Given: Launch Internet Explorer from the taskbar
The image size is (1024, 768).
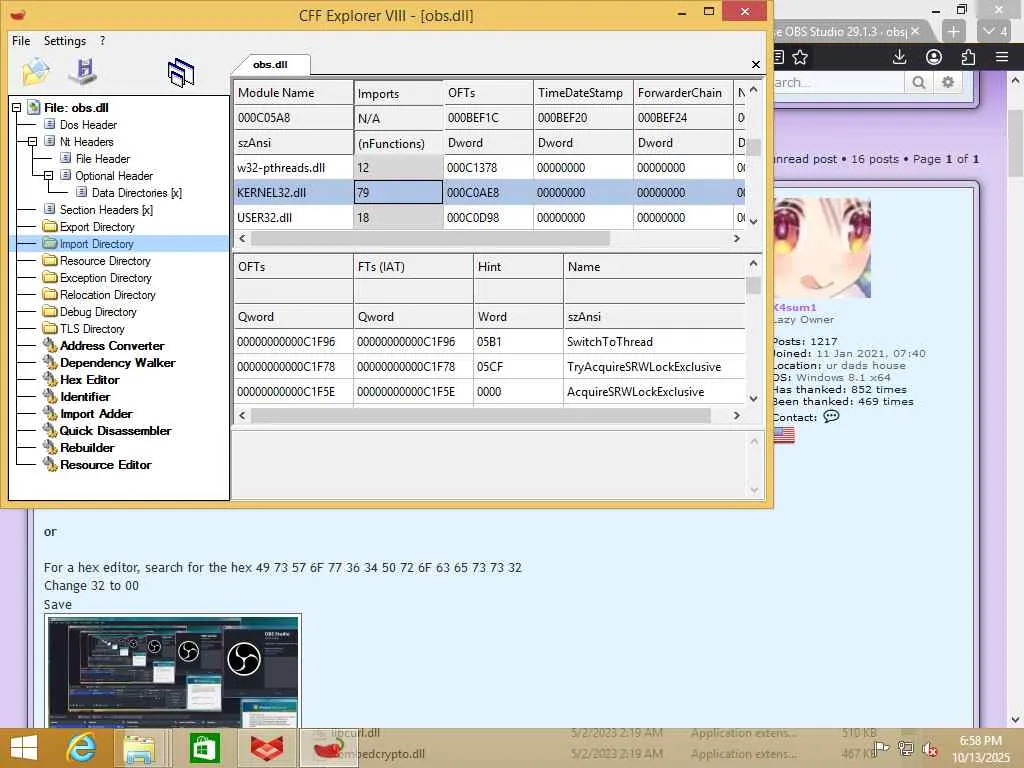Looking at the screenshot, I should 82,748.
